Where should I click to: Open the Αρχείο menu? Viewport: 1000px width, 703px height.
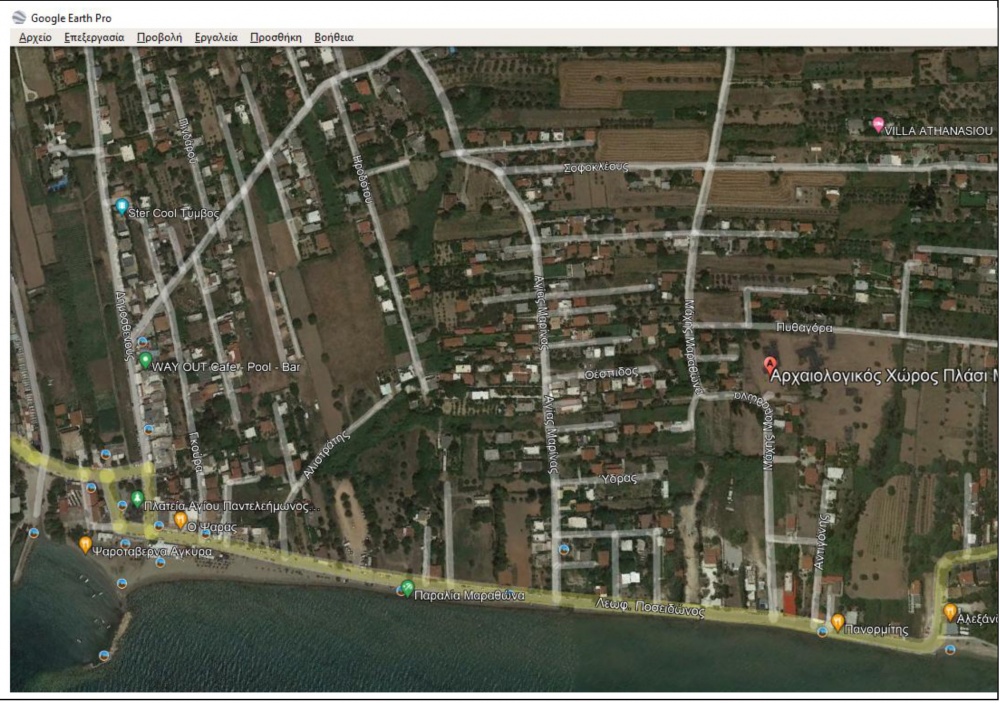35,37
